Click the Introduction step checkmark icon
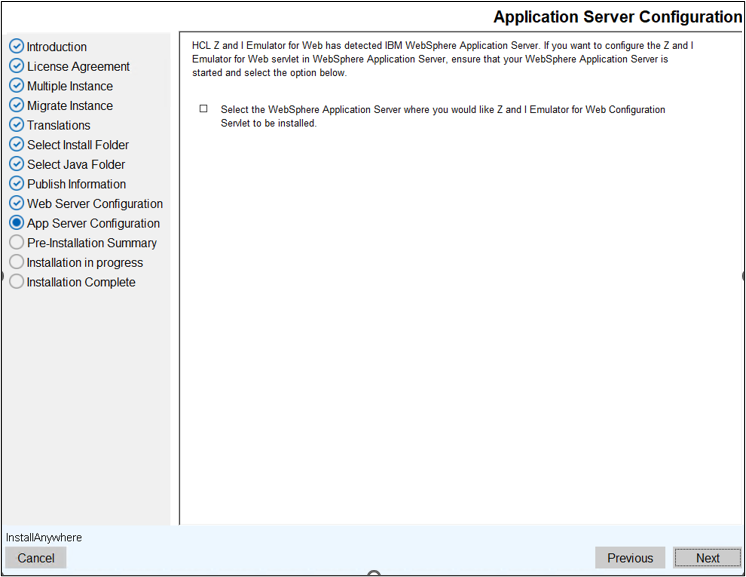The height and width of the screenshot is (577, 746). 17,46
